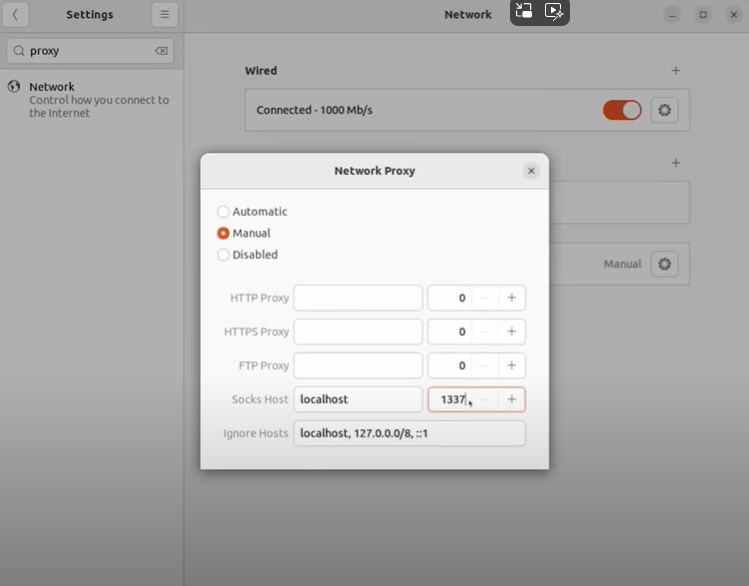Close the Settings window
This screenshot has height=586, width=749.
[734, 15]
